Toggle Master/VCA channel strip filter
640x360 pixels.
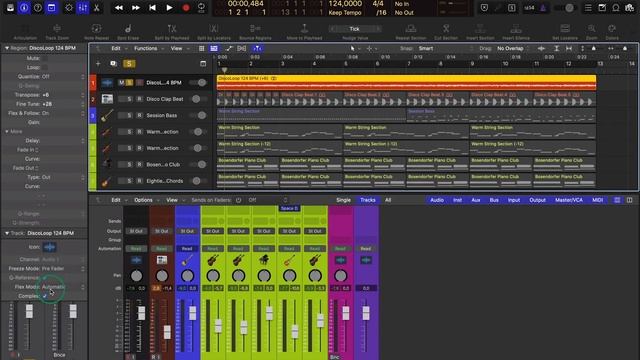click(569, 200)
